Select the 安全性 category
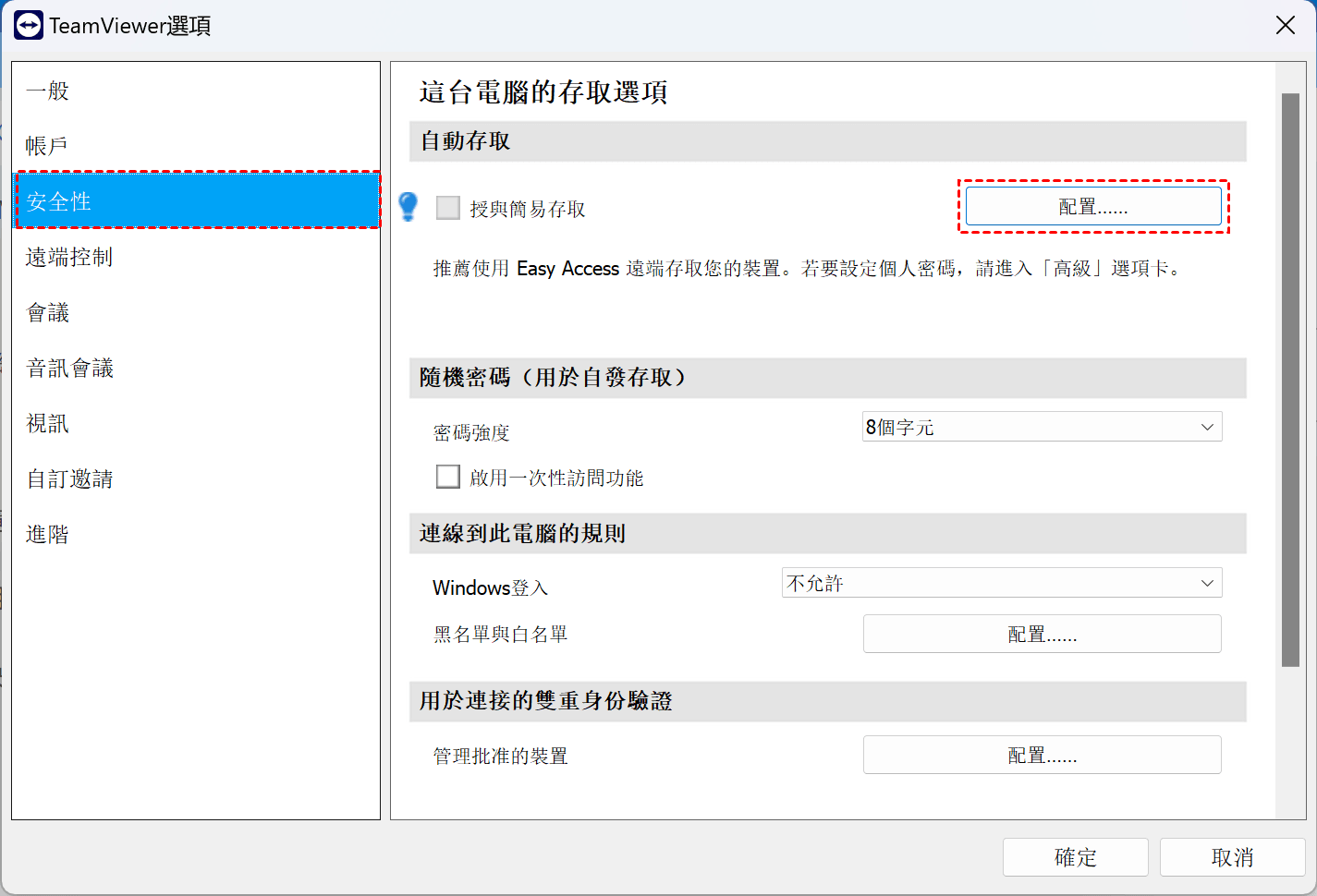The width and height of the screenshot is (1317, 896). (x=196, y=200)
